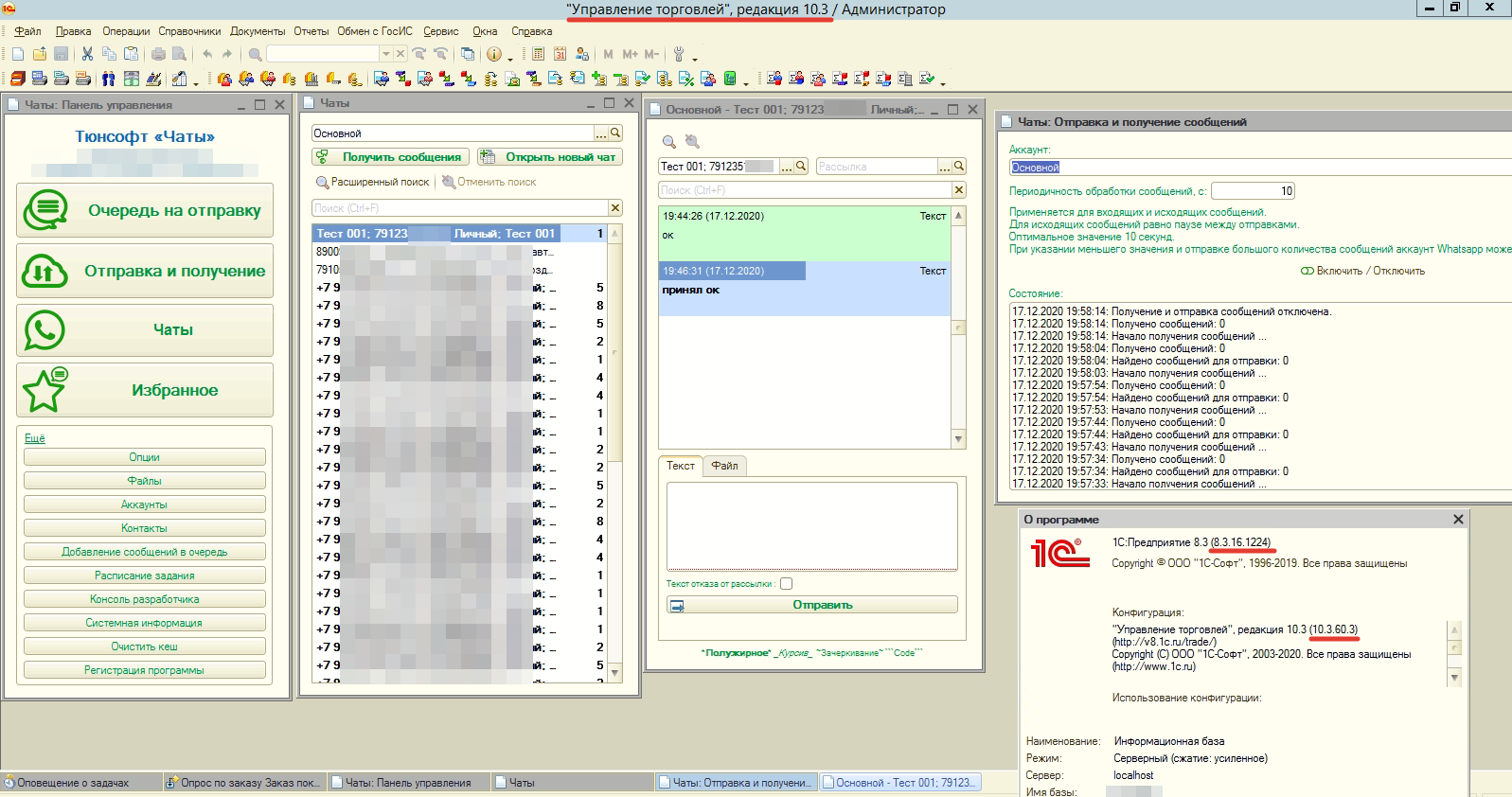
Task: Open selection button of Основной account field
Action: (601, 133)
